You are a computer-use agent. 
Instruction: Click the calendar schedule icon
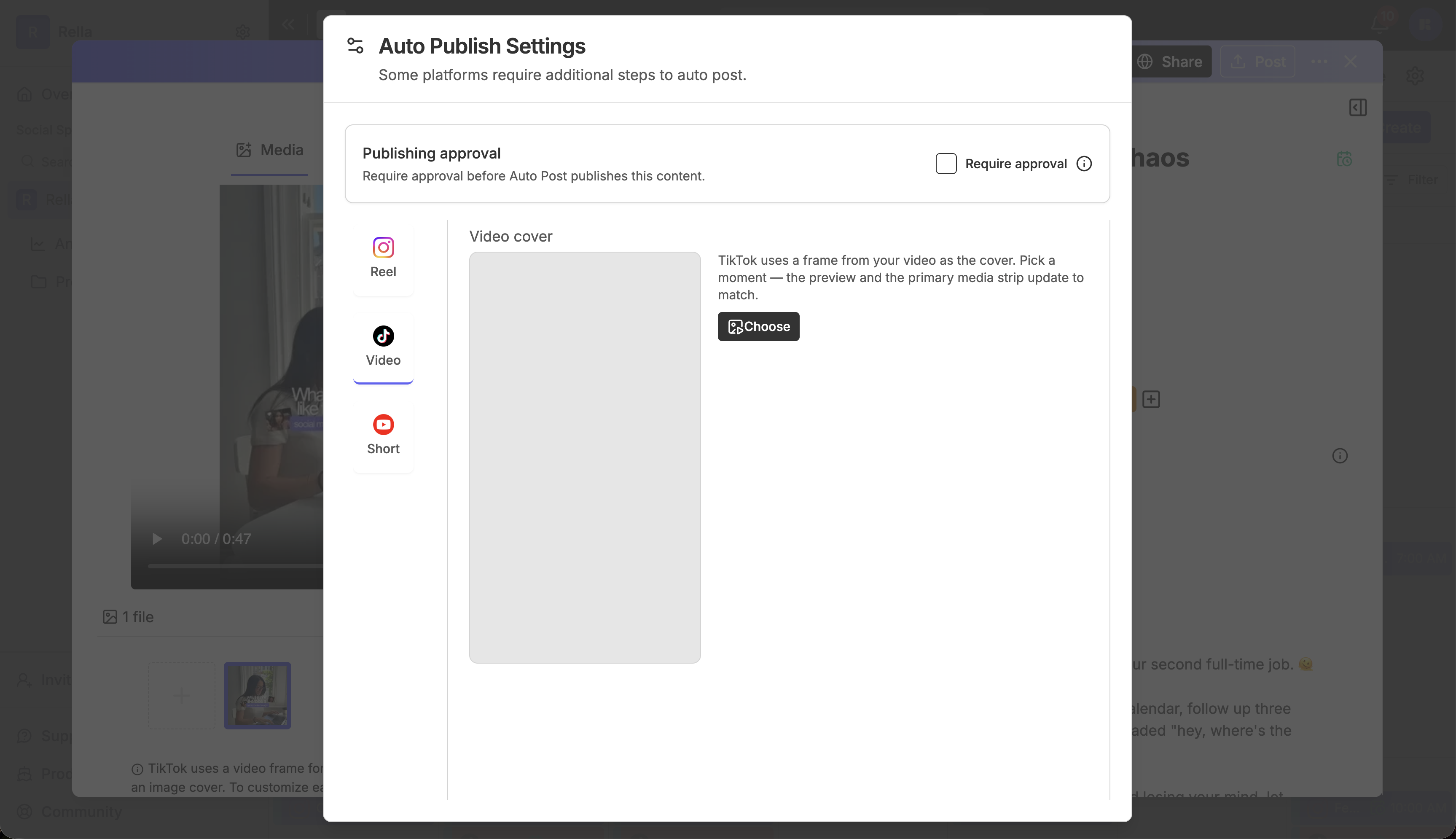pos(1344,159)
